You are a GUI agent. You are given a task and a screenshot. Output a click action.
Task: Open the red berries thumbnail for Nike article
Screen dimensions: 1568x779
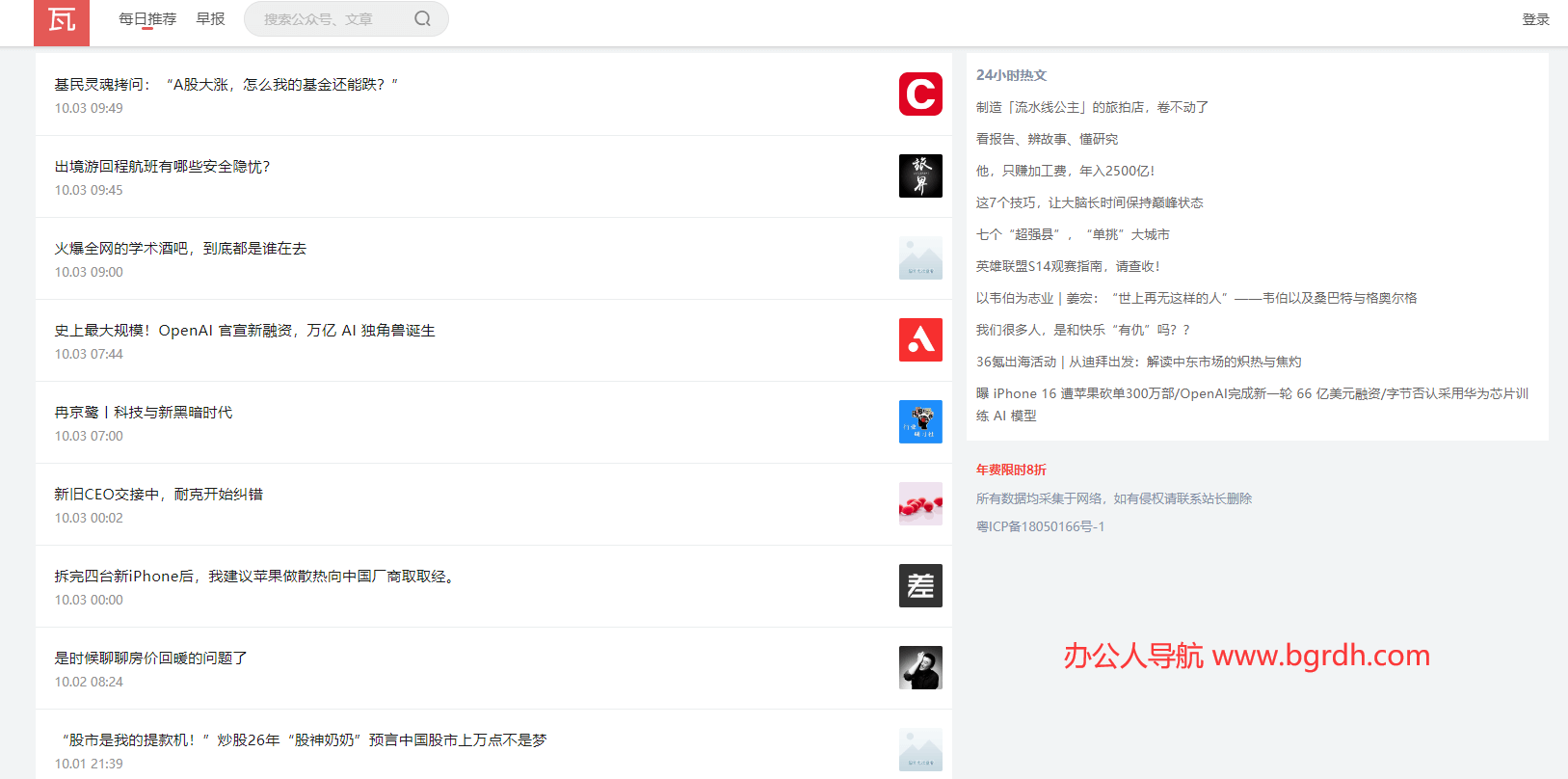[920, 504]
